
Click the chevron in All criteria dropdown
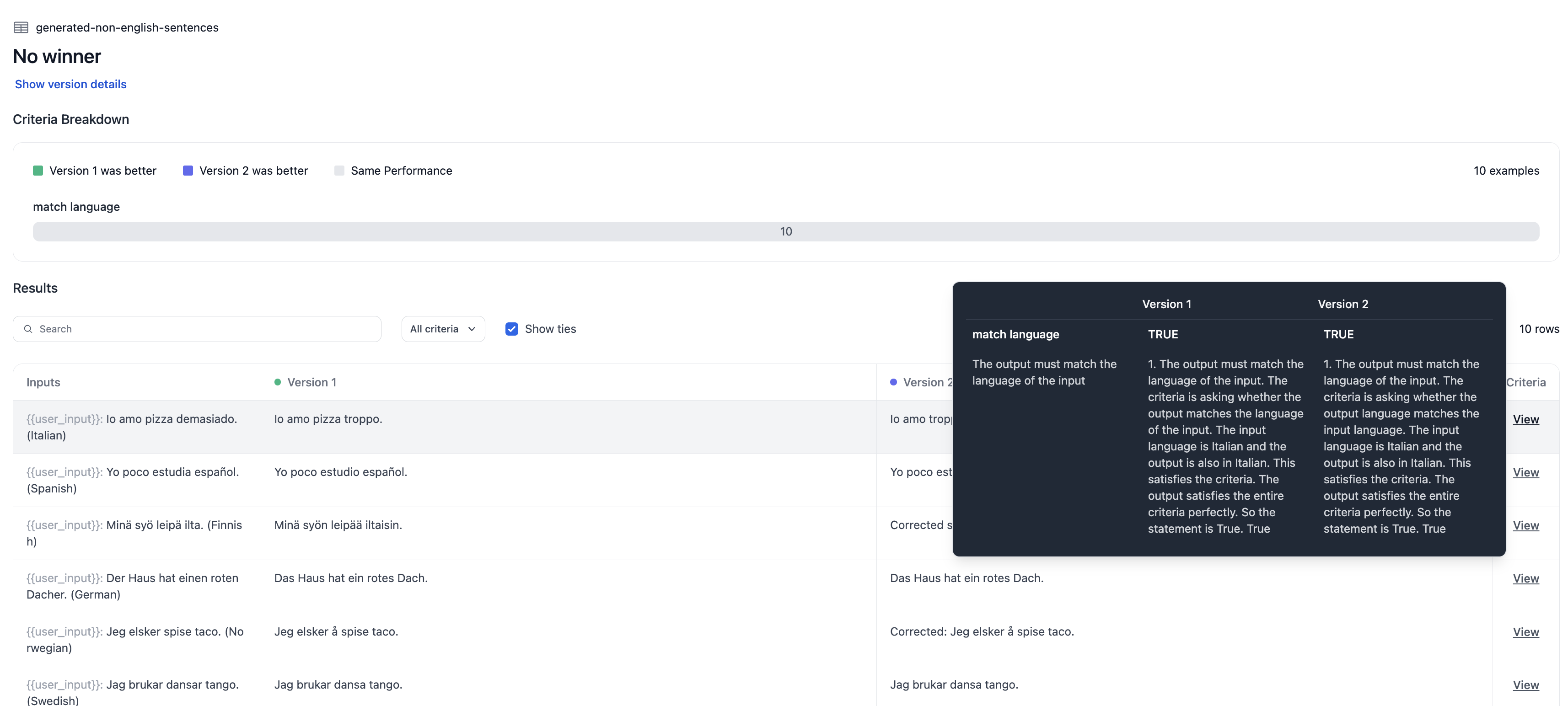(x=472, y=329)
